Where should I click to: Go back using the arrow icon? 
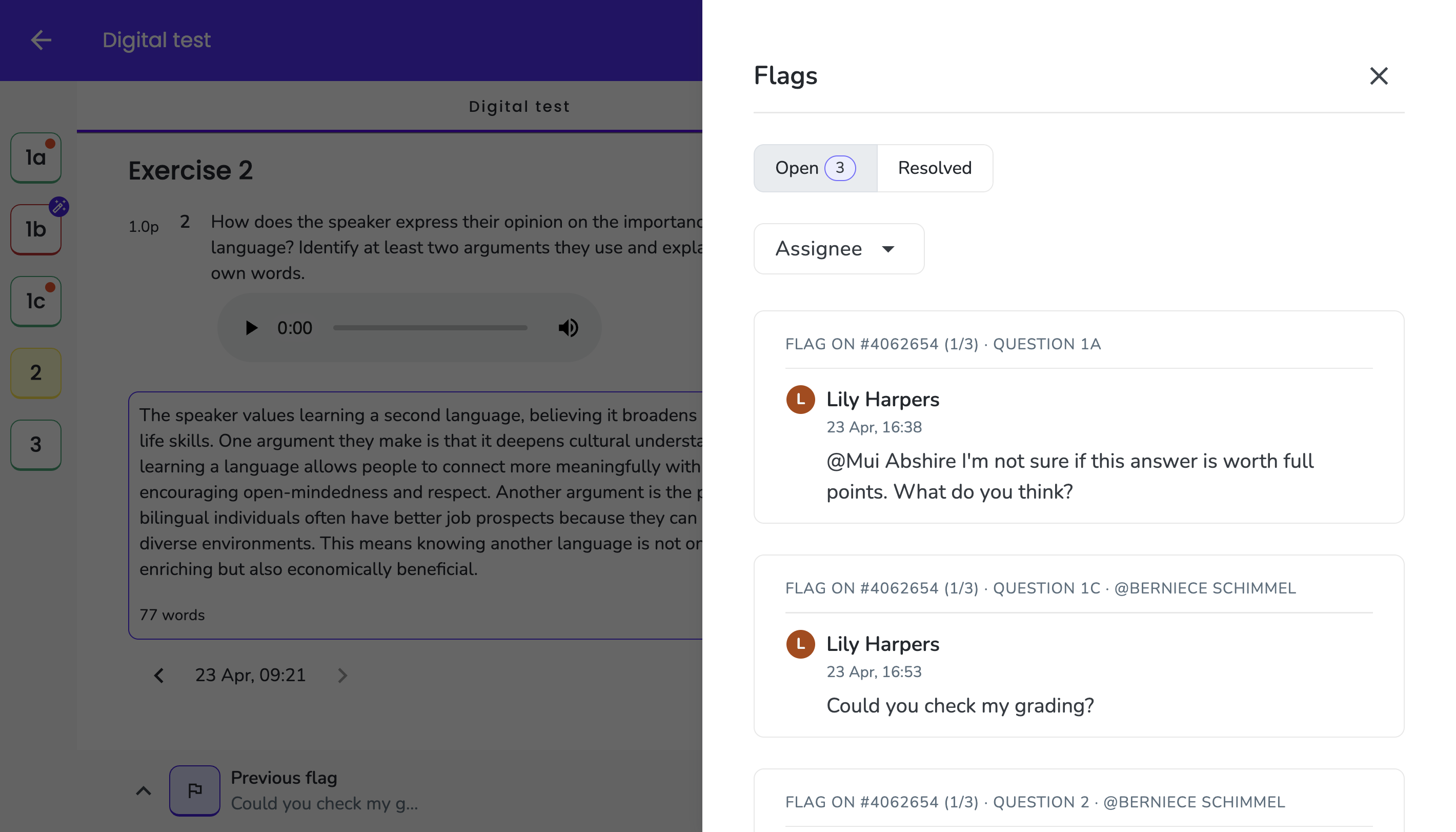click(41, 40)
